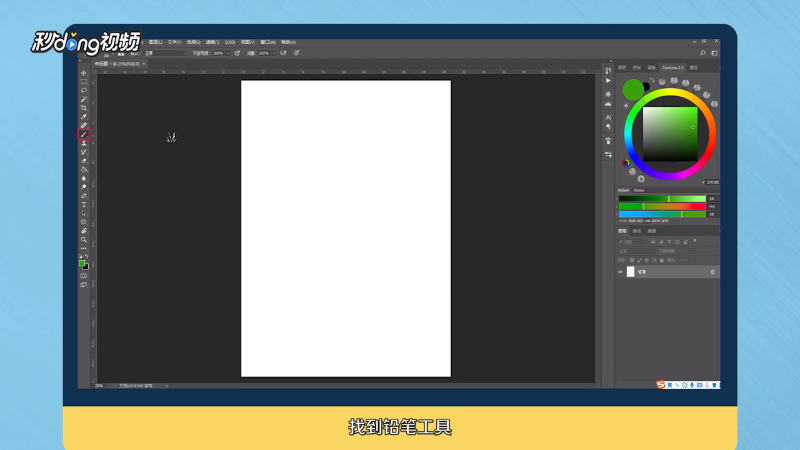Image resolution: width=800 pixels, height=450 pixels.
Task: Select the Healing Brush tool
Action: 84,126
